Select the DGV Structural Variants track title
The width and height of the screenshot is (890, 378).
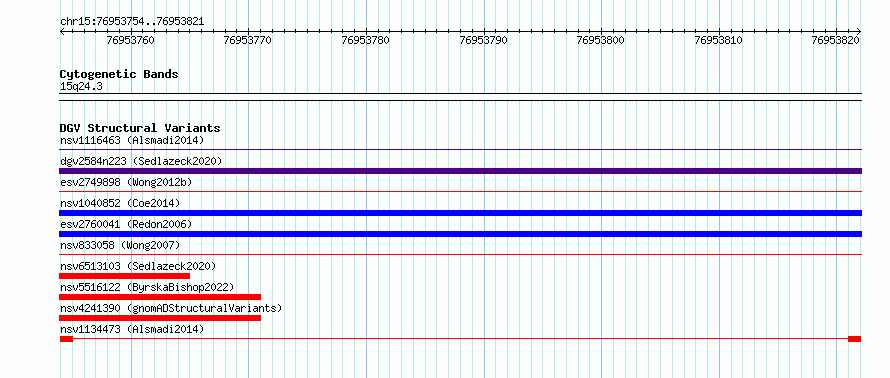140,128
